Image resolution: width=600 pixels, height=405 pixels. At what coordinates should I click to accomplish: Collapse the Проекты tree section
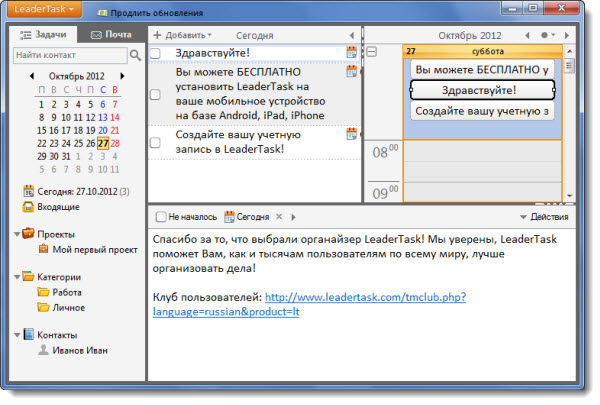point(17,234)
